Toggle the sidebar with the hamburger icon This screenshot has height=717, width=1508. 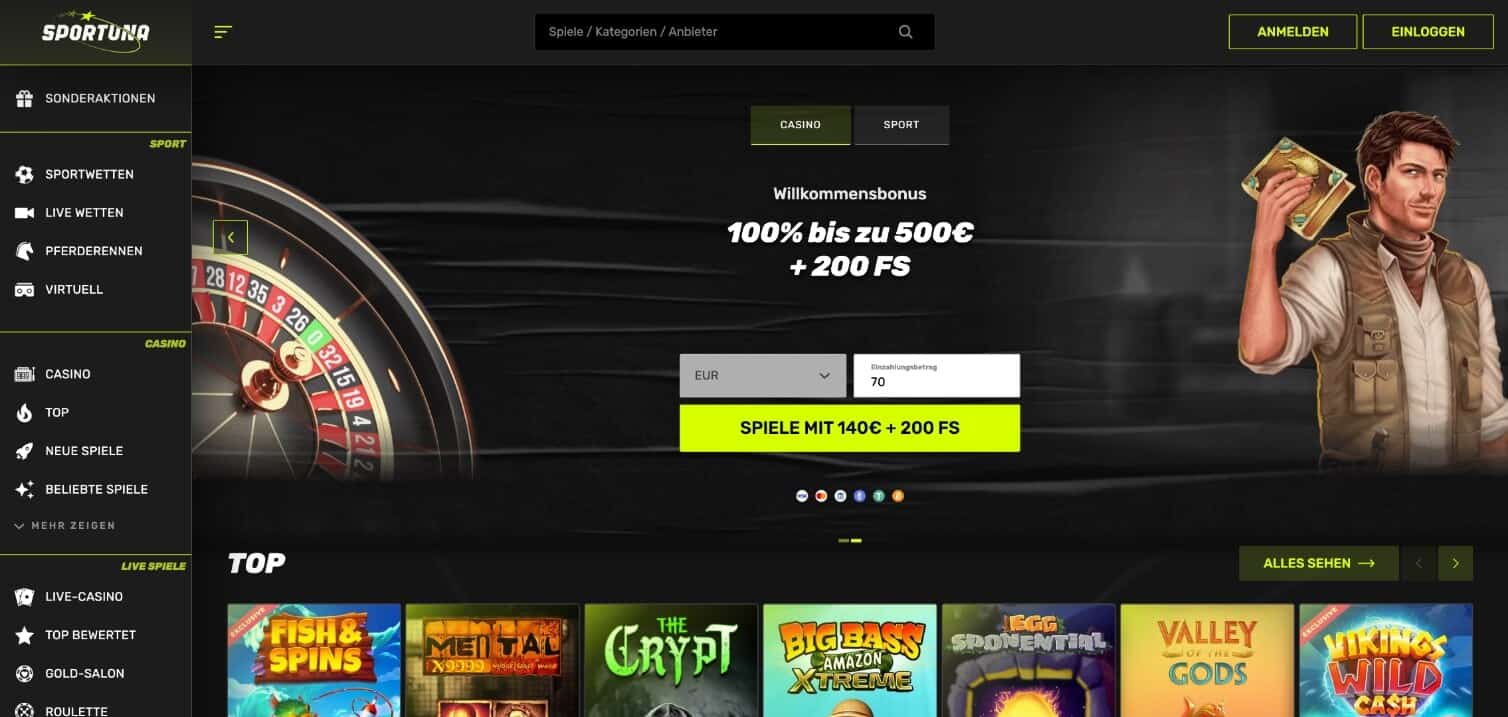[223, 32]
